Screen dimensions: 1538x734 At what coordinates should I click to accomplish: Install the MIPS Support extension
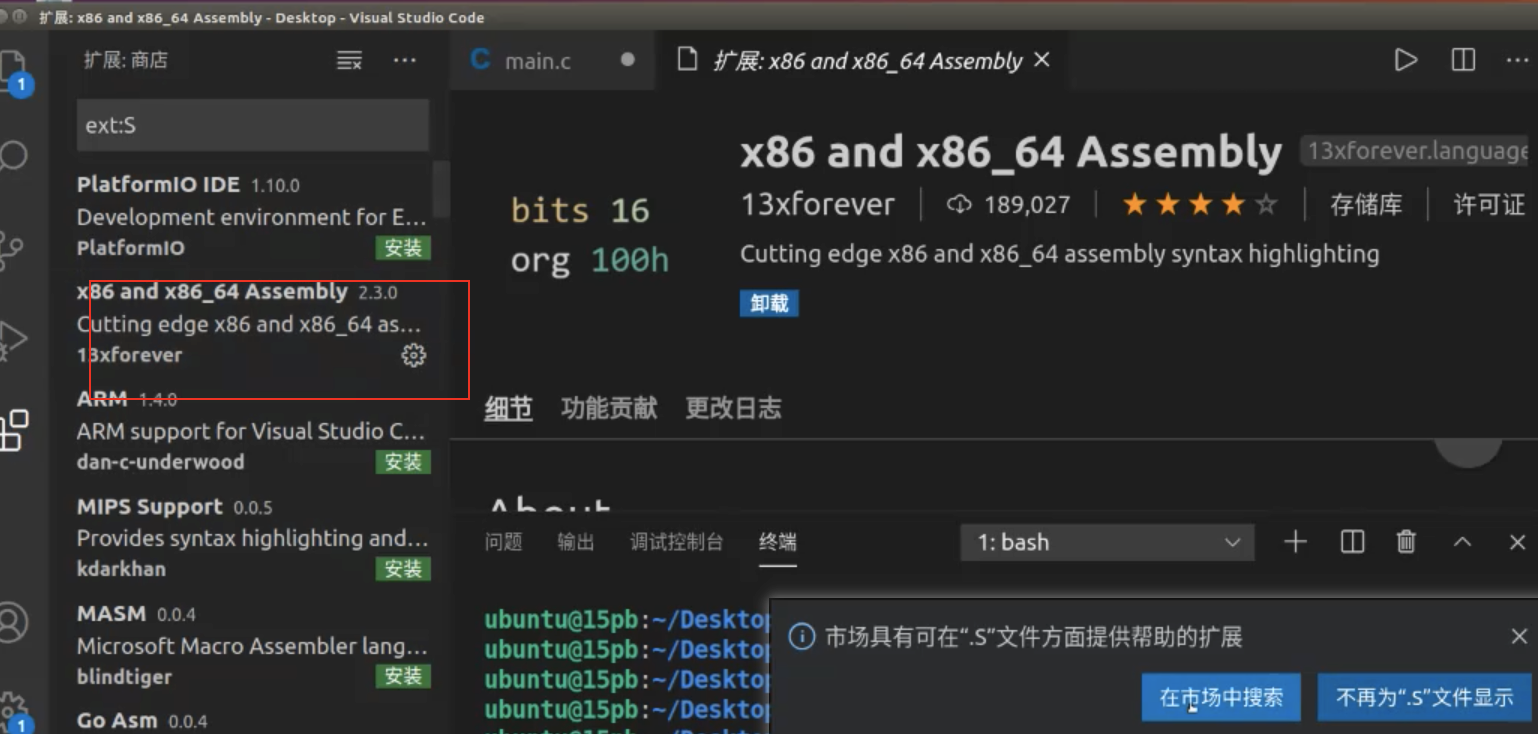click(403, 569)
